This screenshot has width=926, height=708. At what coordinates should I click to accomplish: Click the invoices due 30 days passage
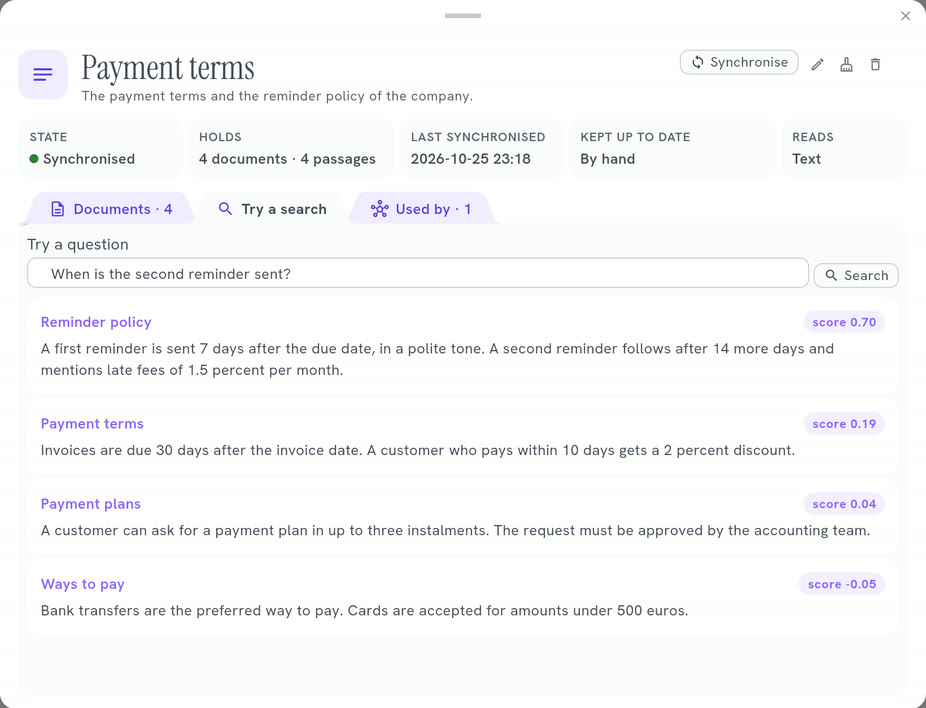coord(418,450)
